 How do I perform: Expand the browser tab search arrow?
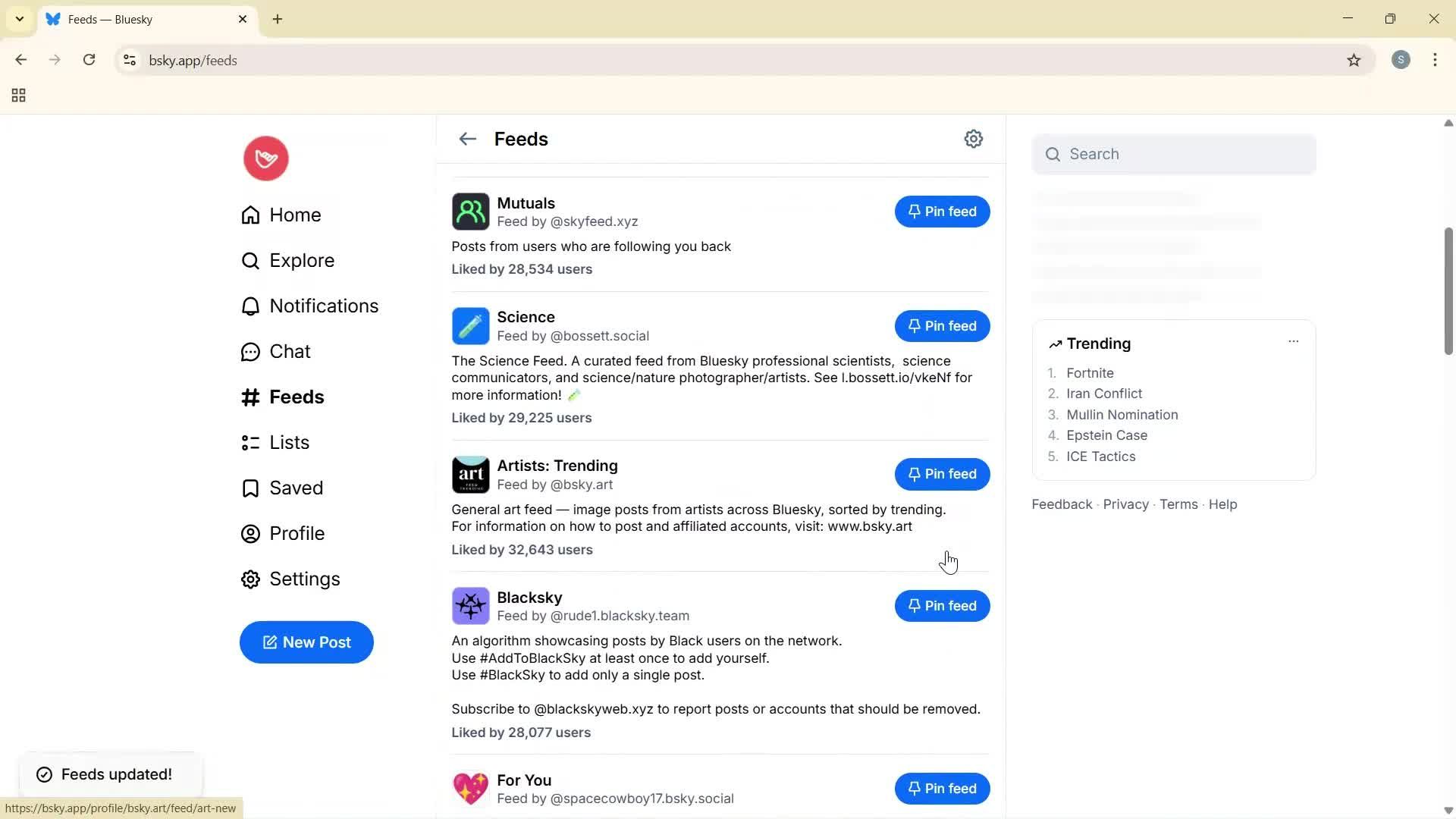click(x=19, y=19)
